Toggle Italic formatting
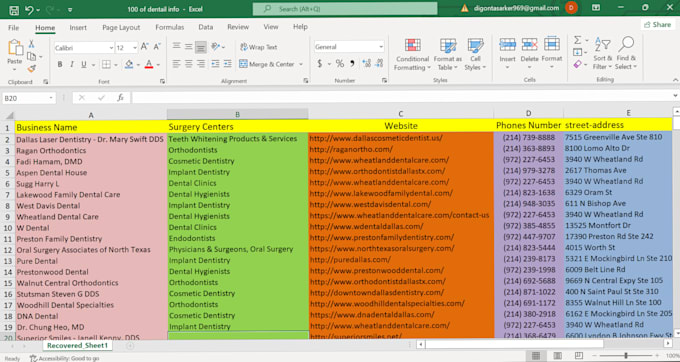This screenshot has width=680, height=362. click(72, 64)
